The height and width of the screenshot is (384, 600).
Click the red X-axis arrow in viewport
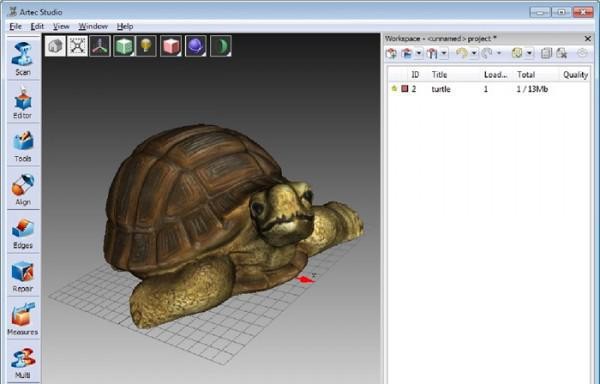(x=305, y=280)
